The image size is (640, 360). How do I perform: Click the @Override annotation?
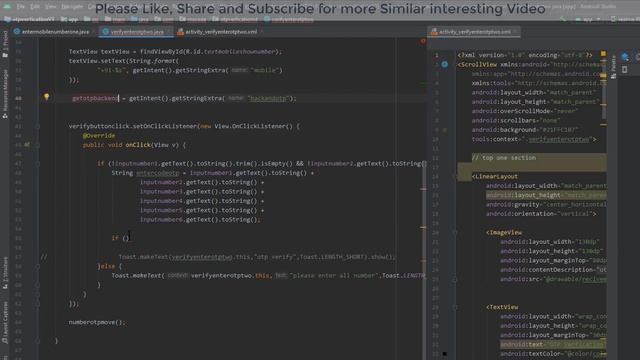tap(99, 136)
